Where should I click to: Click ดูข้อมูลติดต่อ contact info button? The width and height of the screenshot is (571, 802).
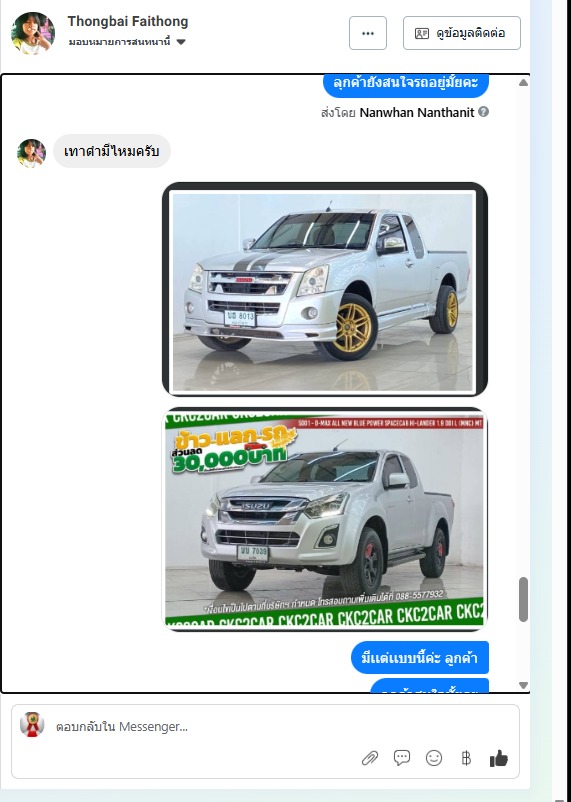pyautogui.click(x=462, y=33)
